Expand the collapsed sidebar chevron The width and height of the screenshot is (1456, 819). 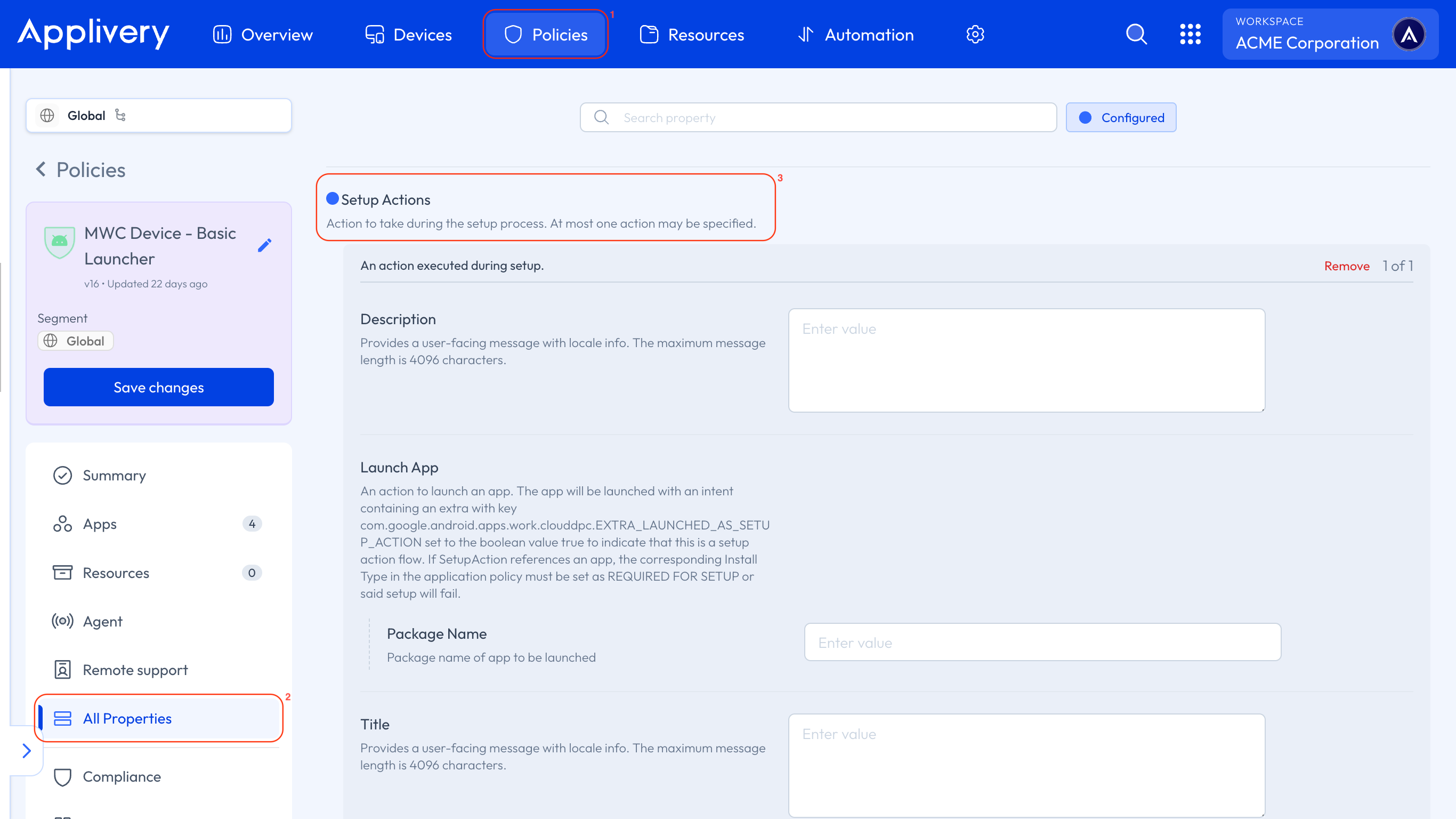click(x=26, y=751)
